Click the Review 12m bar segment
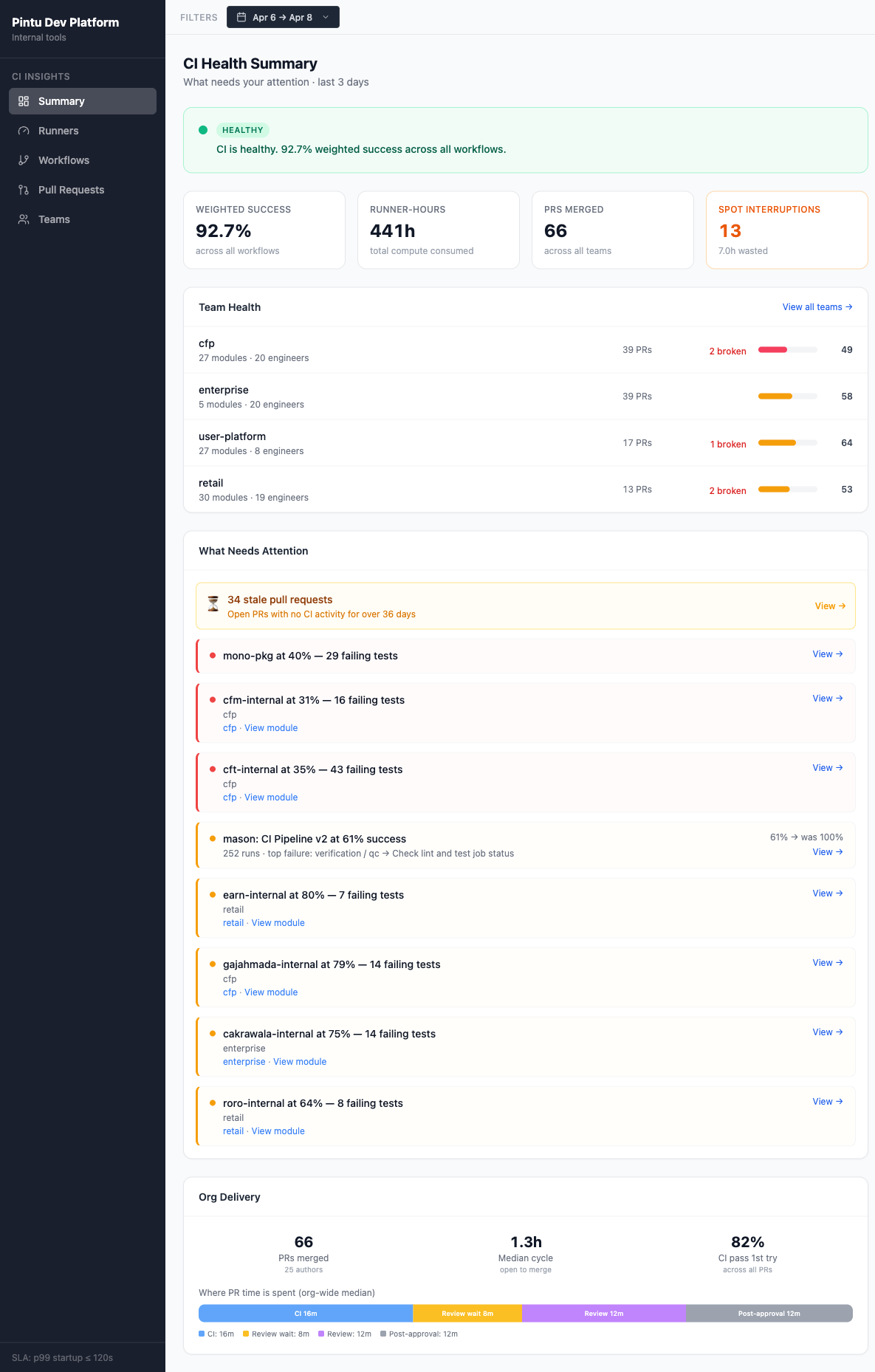Image resolution: width=875 pixels, height=1372 pixels. coord(604,1313)
